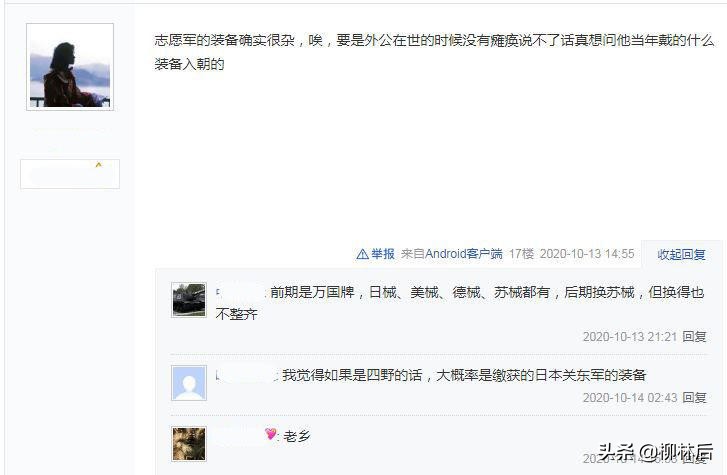Open the tank avatar of first reply
The height and width of the screenshot is (475, 727).
pyautogui.click(x=189, y=300)
